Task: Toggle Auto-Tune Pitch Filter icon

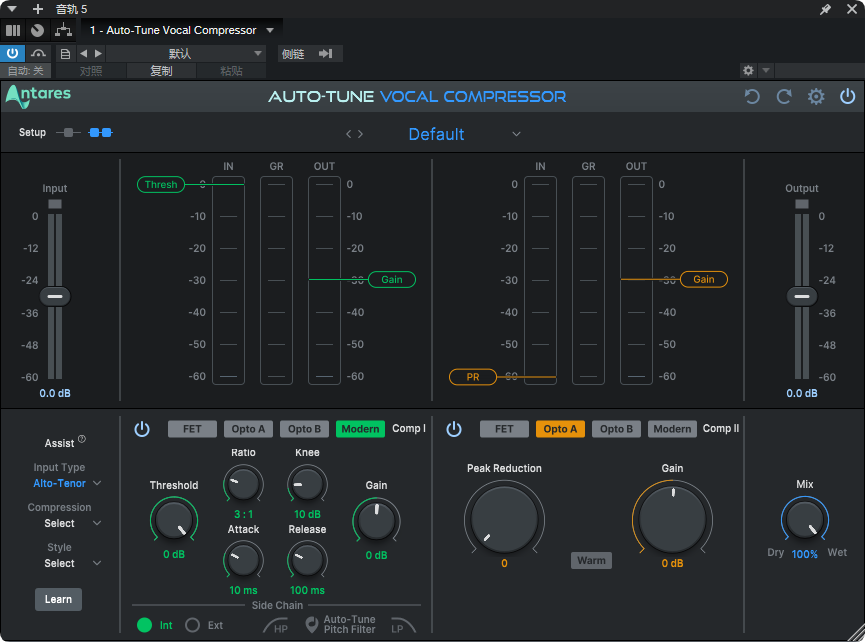Action: pos(312,625)
